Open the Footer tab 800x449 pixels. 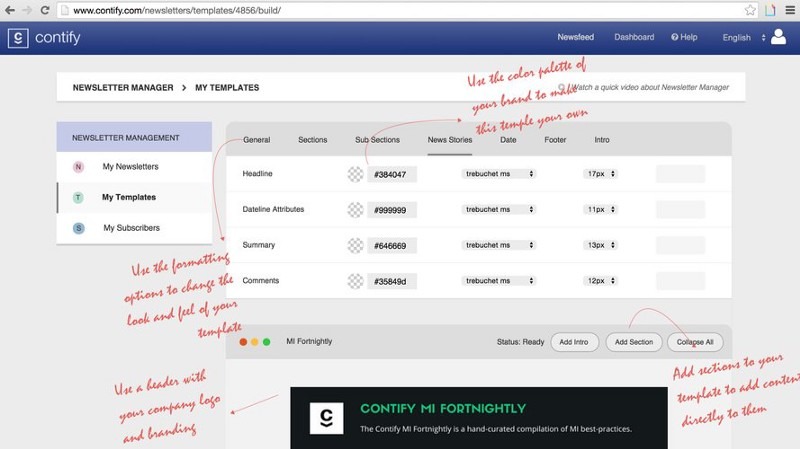(555, 140)
